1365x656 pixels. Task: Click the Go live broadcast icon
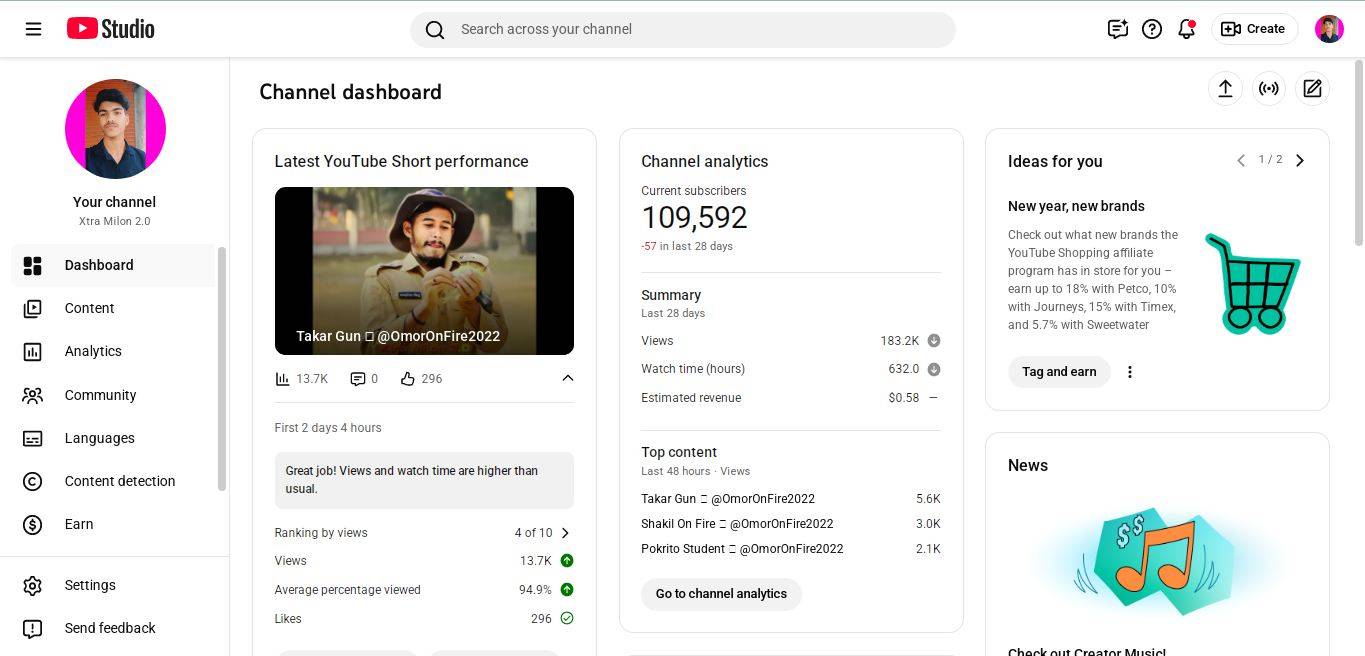(x=1269, y=89)
